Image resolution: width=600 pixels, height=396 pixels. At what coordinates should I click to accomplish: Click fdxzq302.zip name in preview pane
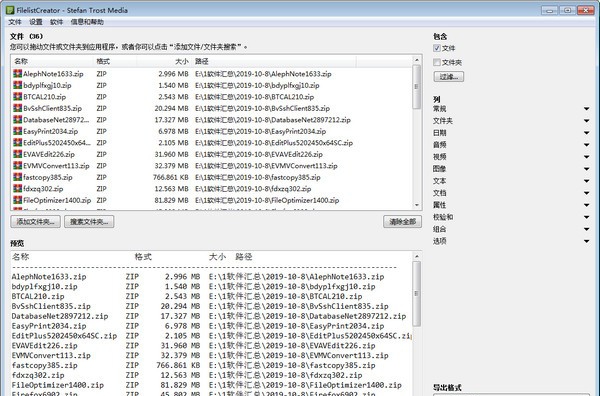[x=38, y=375]
